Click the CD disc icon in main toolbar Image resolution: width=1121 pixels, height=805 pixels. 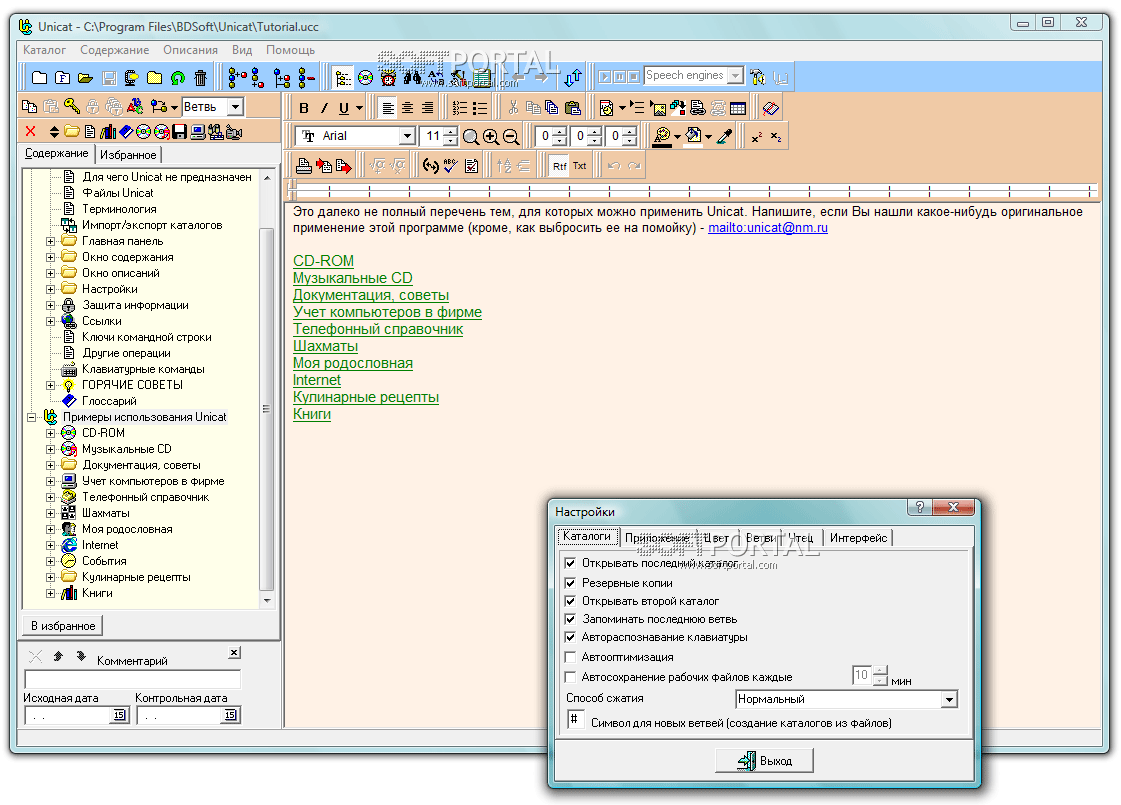click(365, 77)
